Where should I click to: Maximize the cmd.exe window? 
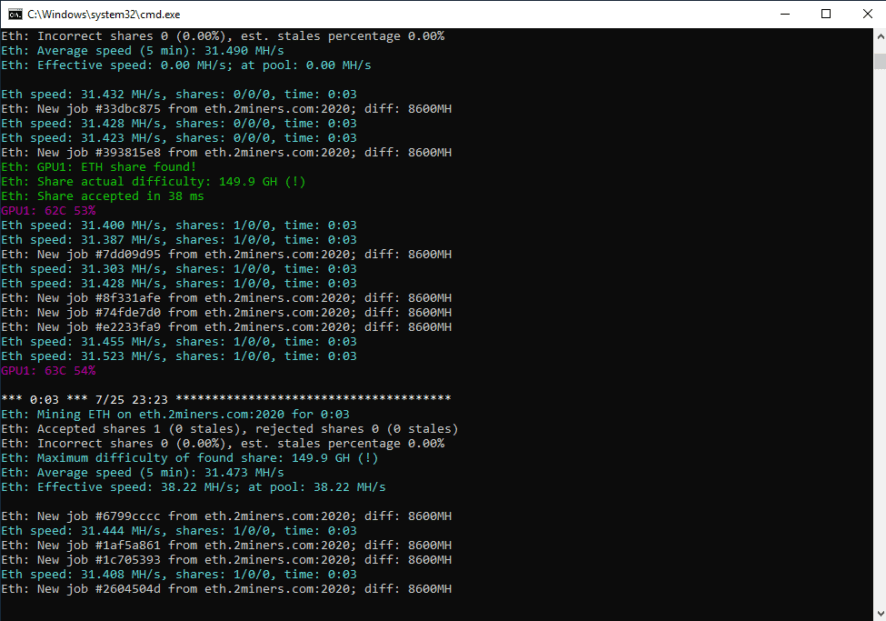click(825, 14)
